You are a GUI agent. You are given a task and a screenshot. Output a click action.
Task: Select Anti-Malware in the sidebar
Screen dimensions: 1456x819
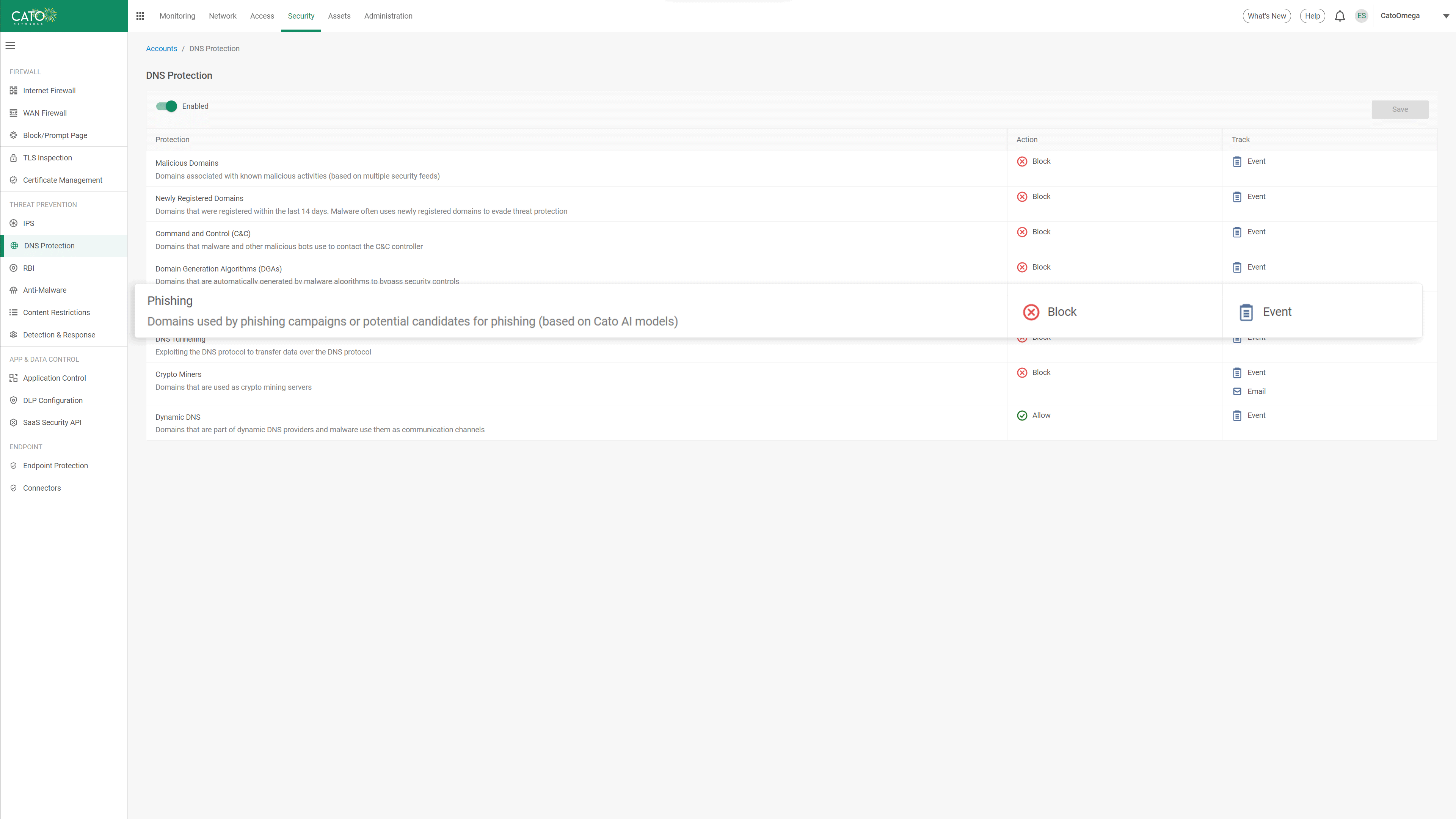coord(45,290)
